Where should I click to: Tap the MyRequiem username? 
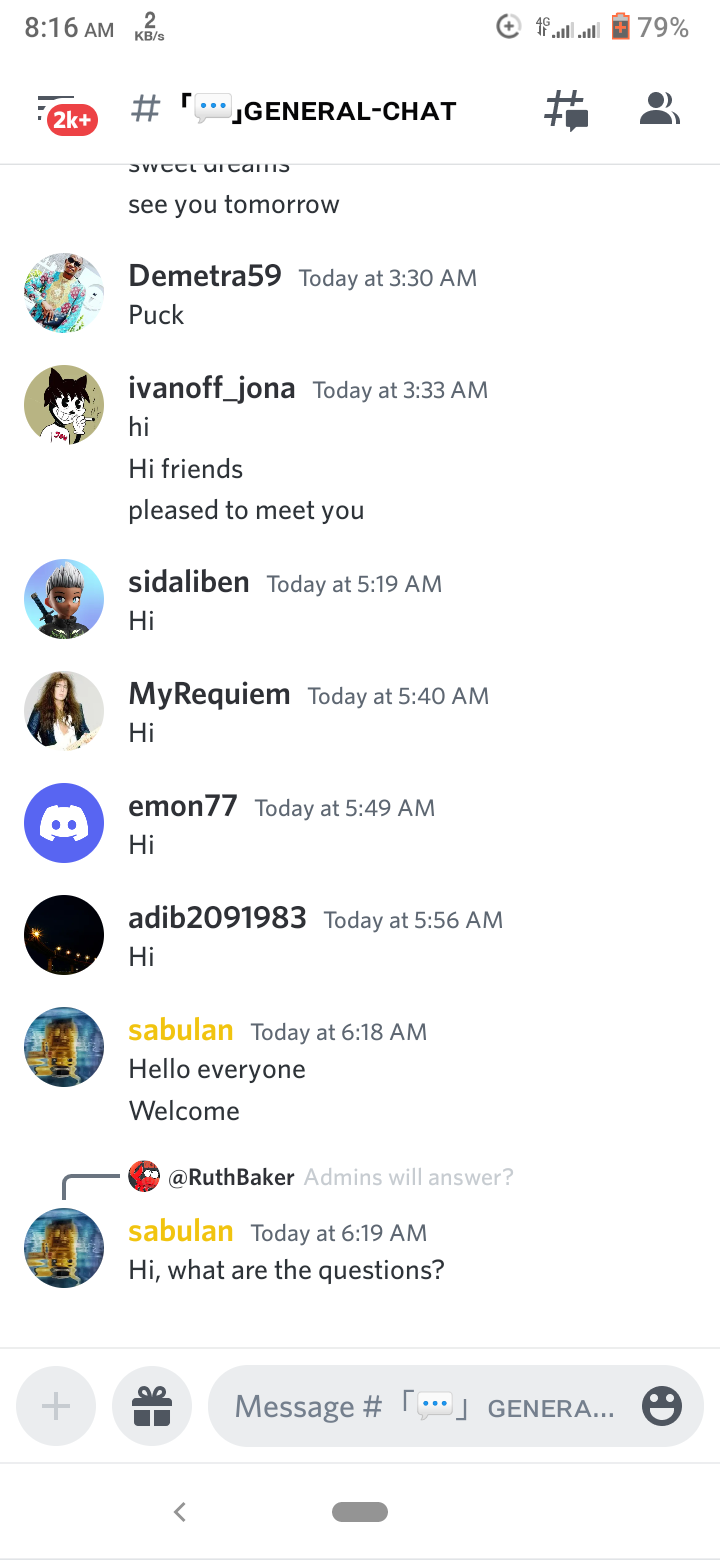coord(210,694)
